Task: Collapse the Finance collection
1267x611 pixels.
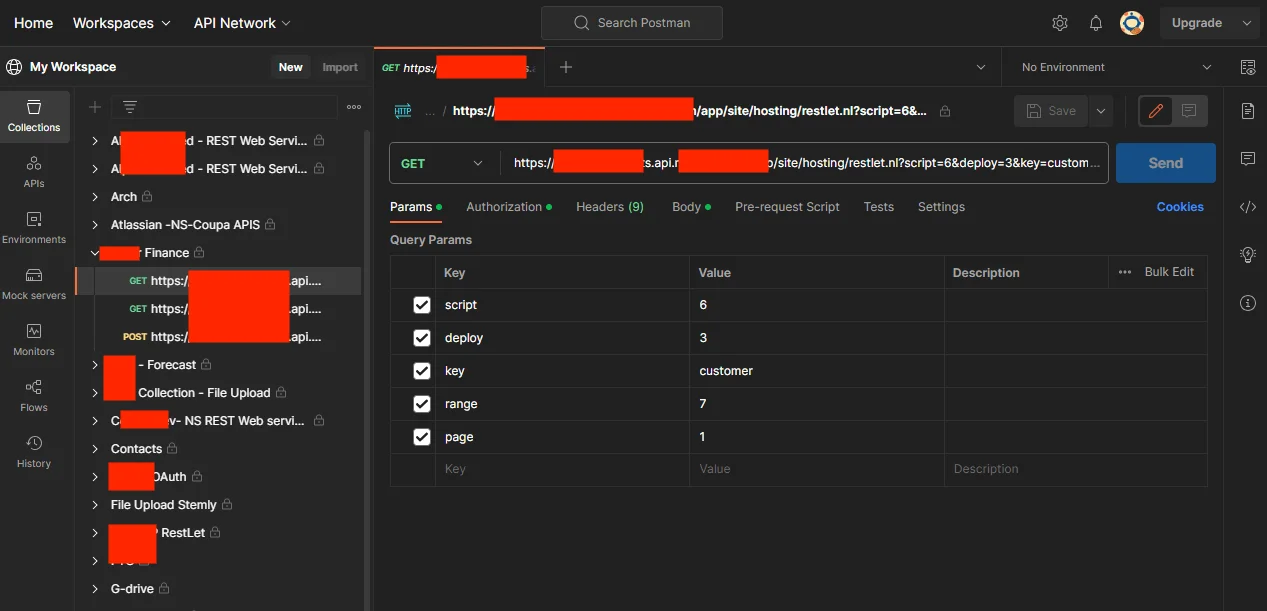Action: pyautogui.click(x=95, y=253)
